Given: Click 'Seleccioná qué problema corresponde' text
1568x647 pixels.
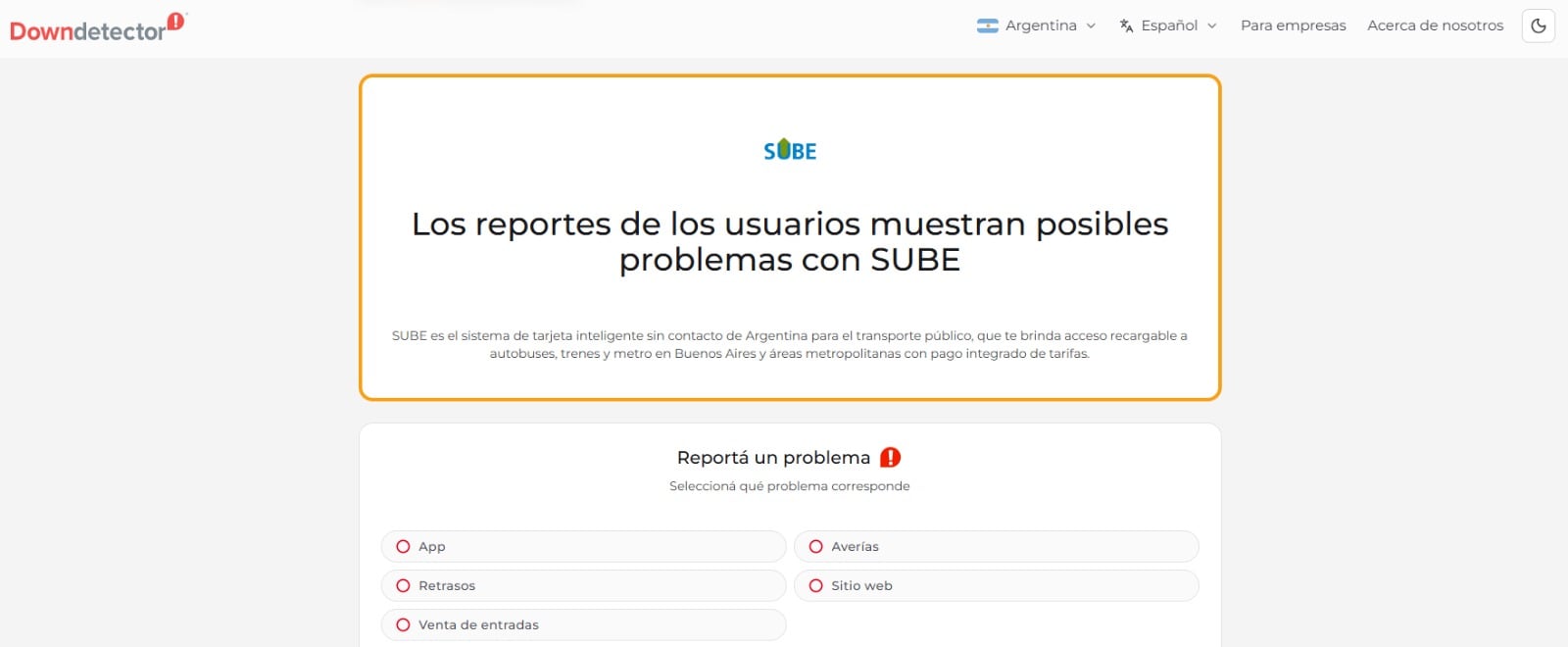Looking at the screenshot, I should [x=790, y=486].
